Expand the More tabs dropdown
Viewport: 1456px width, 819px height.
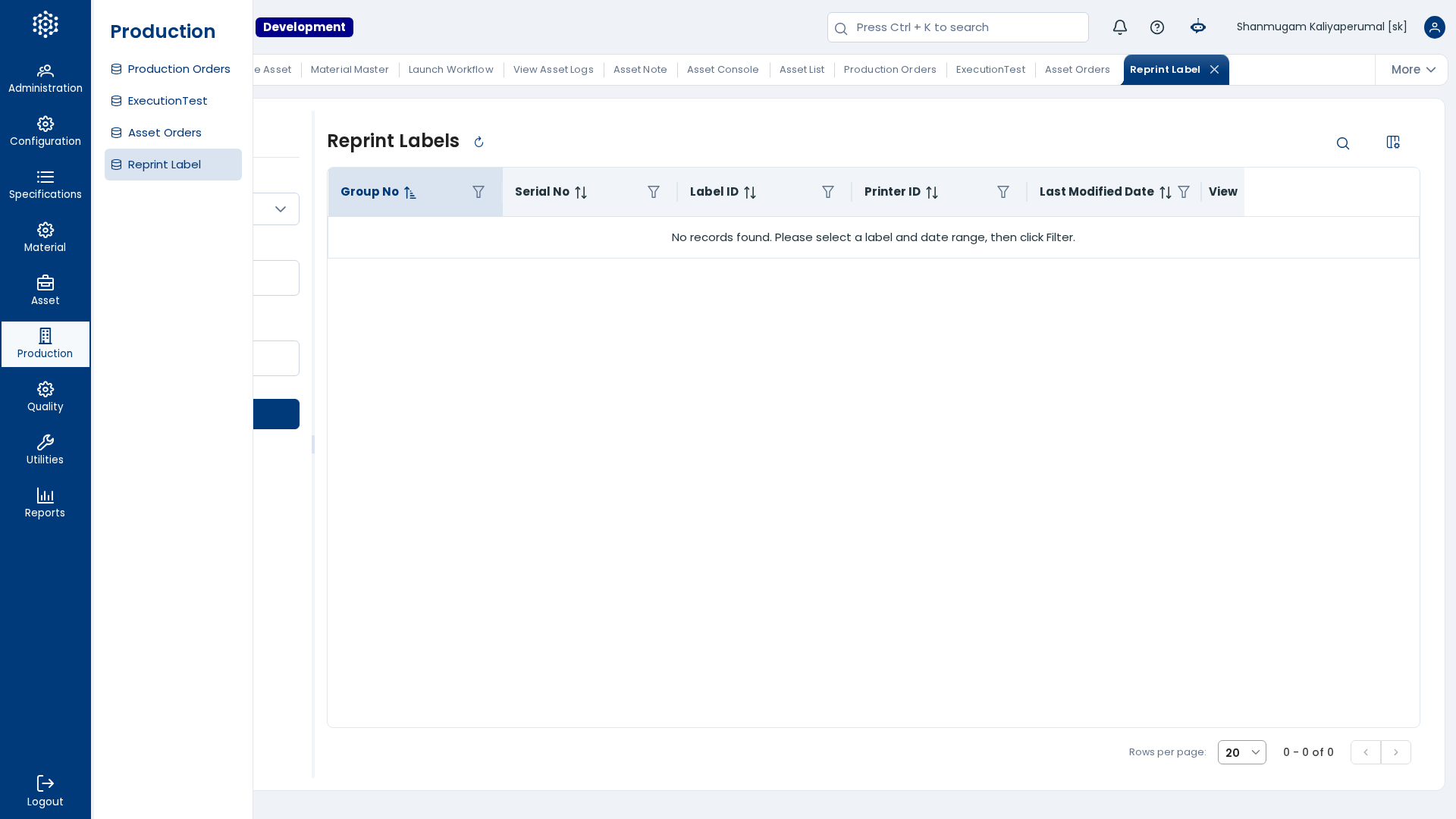point(1413,70)
